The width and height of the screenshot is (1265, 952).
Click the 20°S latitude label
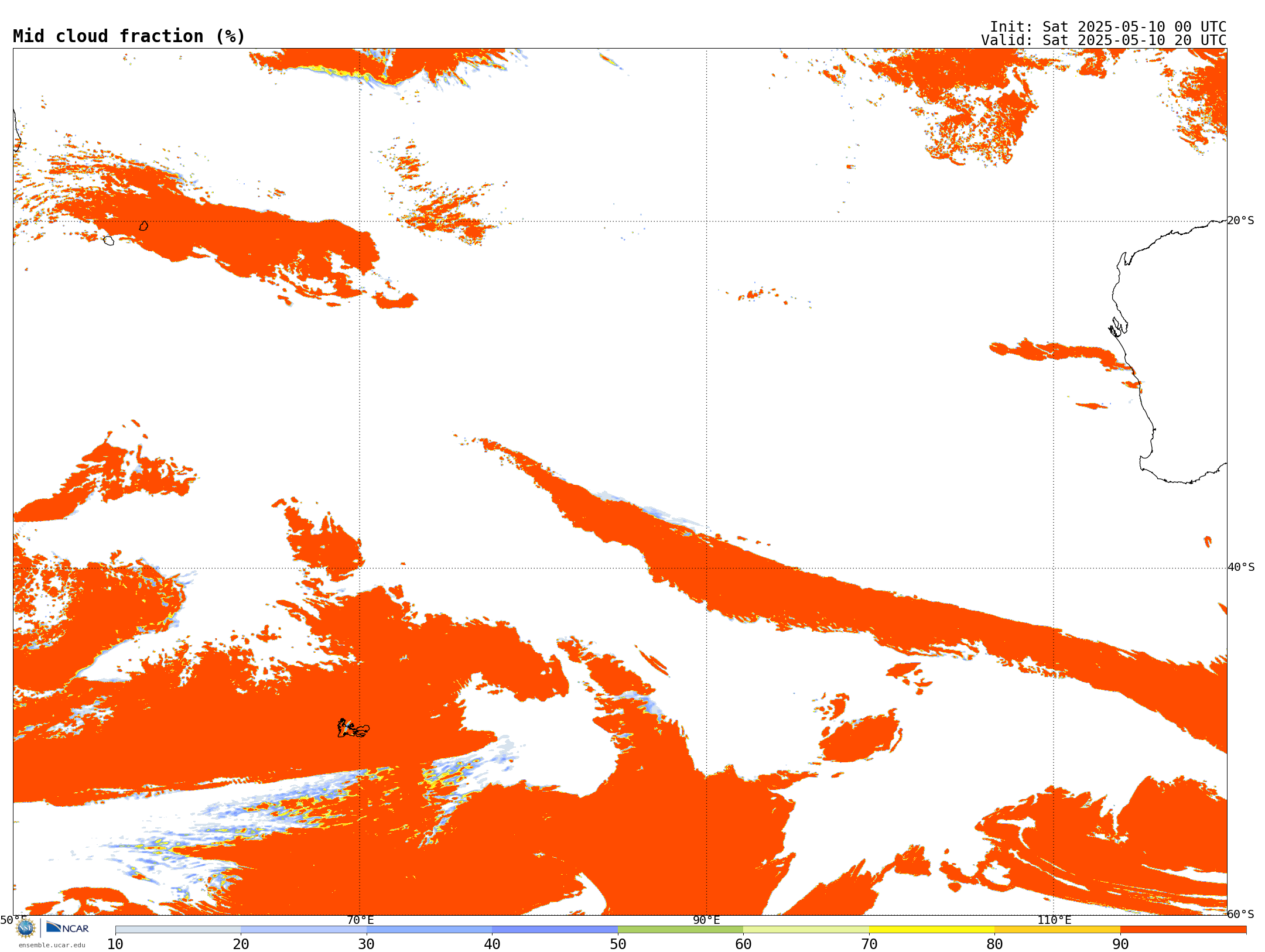(x=1241, y=221)
